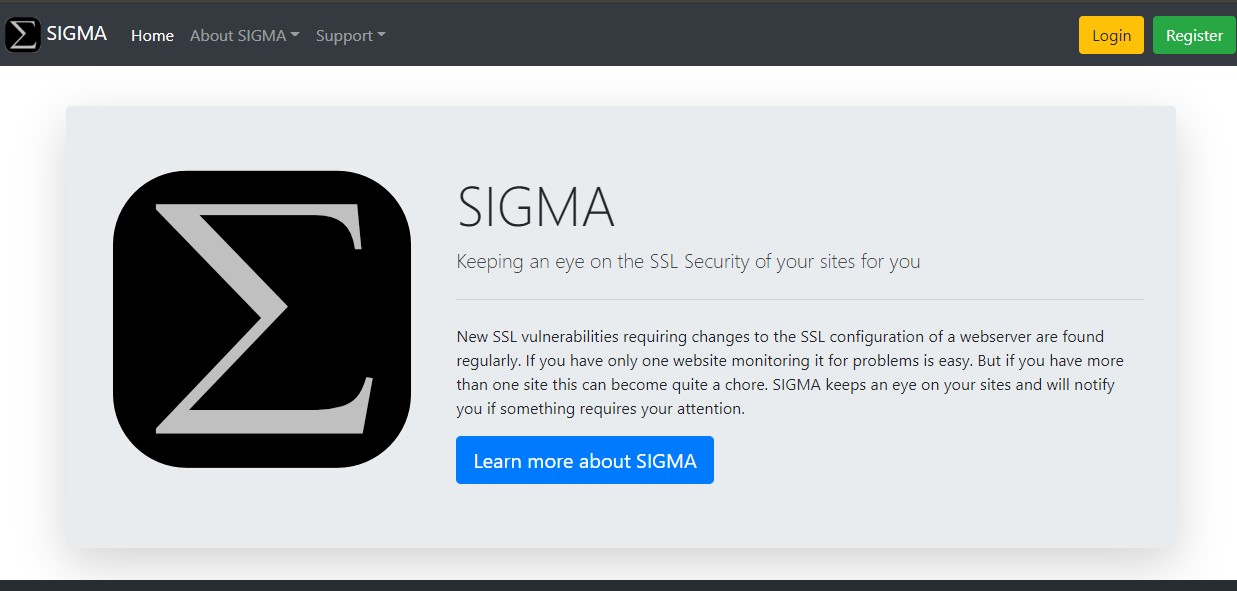Expand the About SIGMA dropdown
1237x591 pixels.
[244, 35]
